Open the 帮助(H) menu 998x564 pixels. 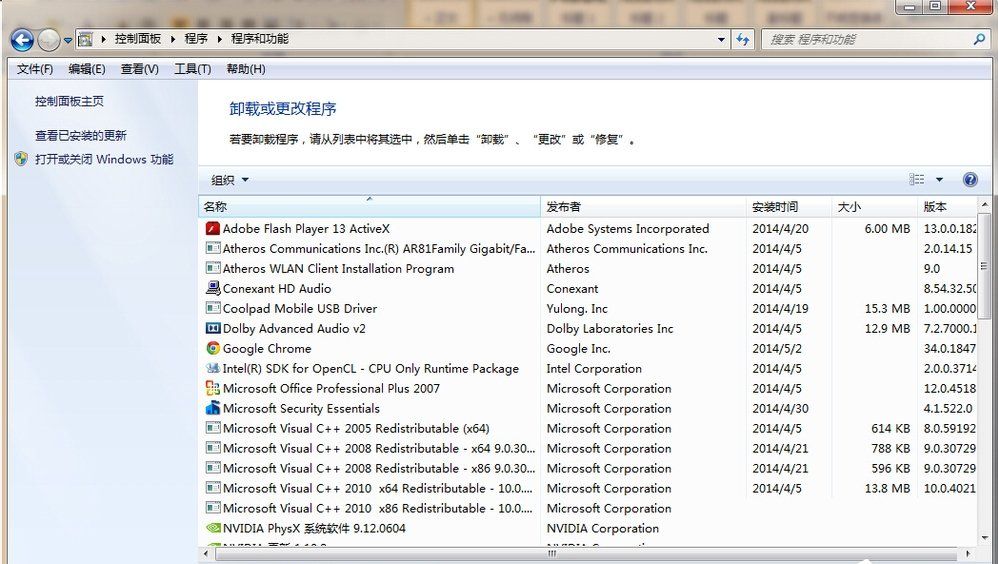coord(246,69)
